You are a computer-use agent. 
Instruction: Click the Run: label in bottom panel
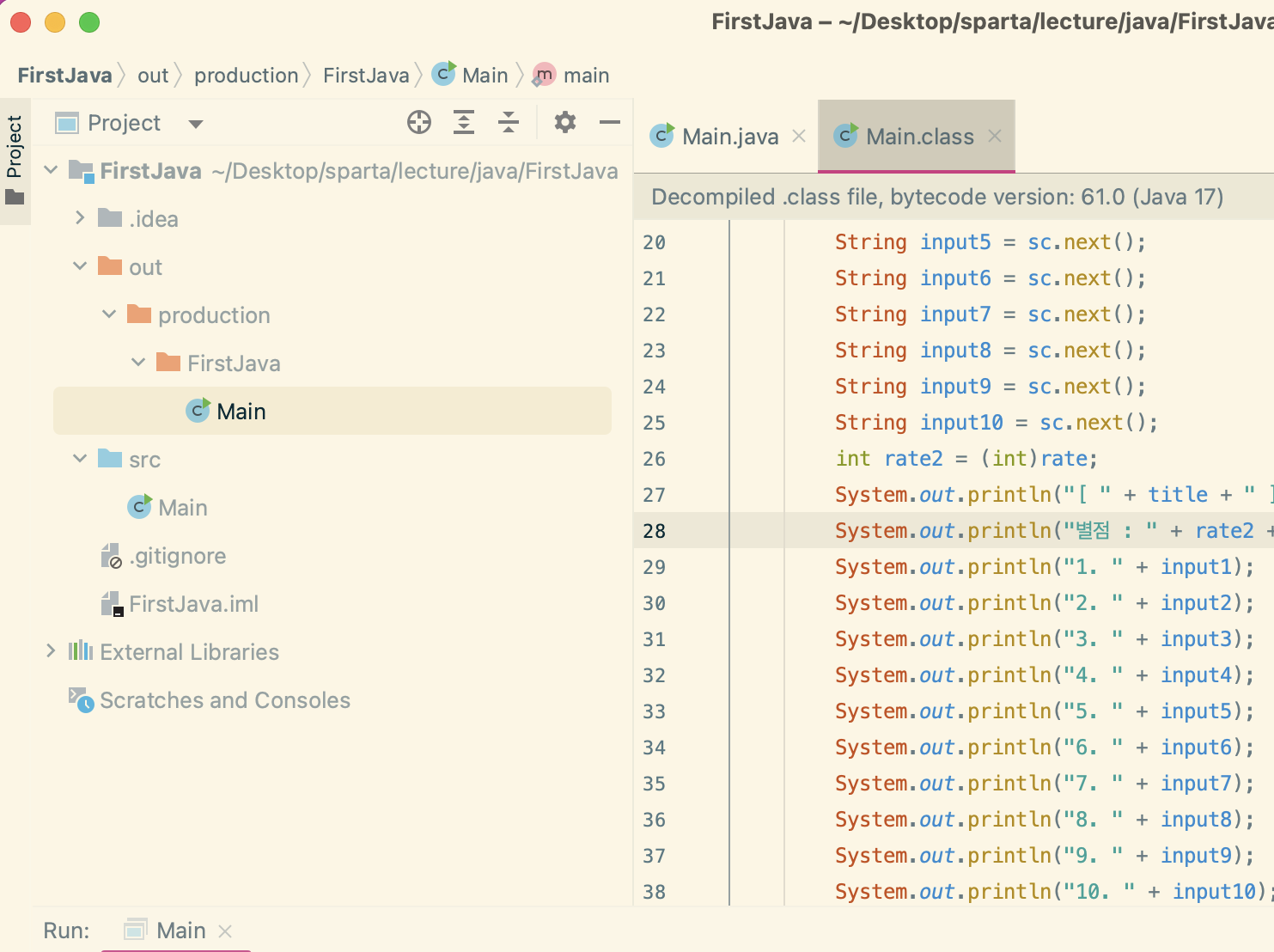click(66, 931)
